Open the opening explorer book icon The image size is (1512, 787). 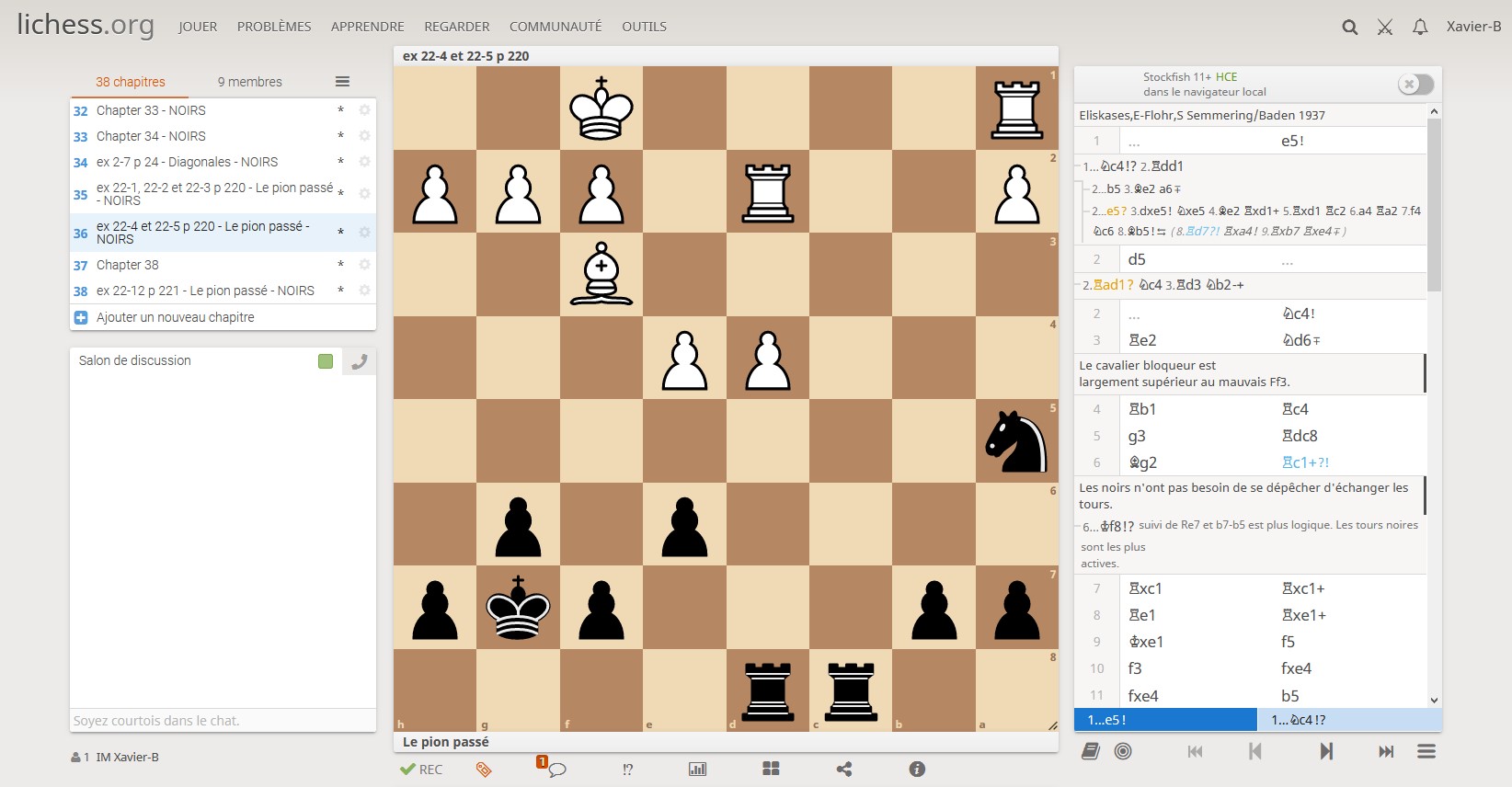tap(1091, 751)
